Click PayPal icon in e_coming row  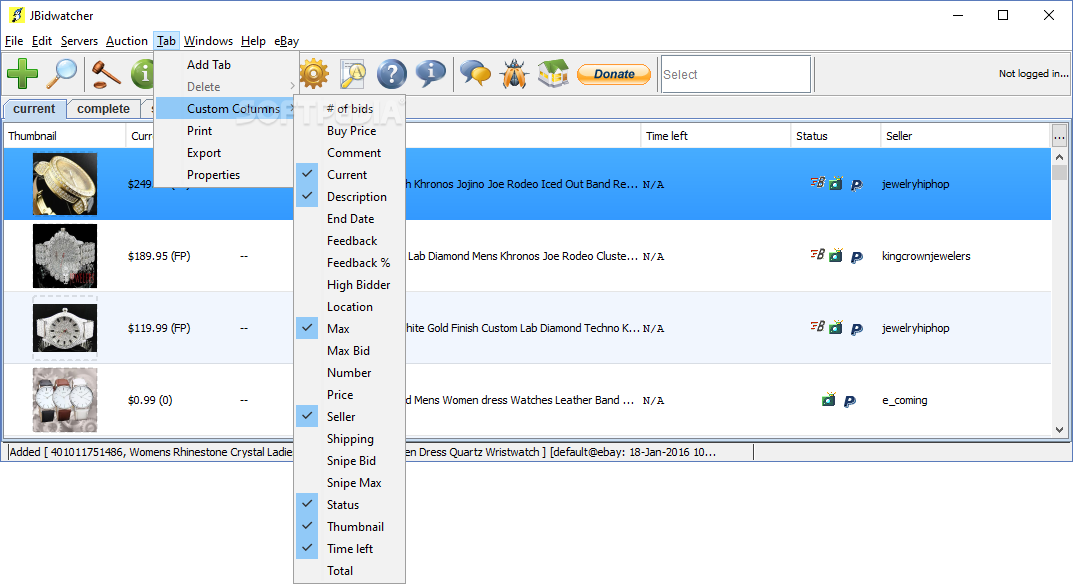coord(849,401)
